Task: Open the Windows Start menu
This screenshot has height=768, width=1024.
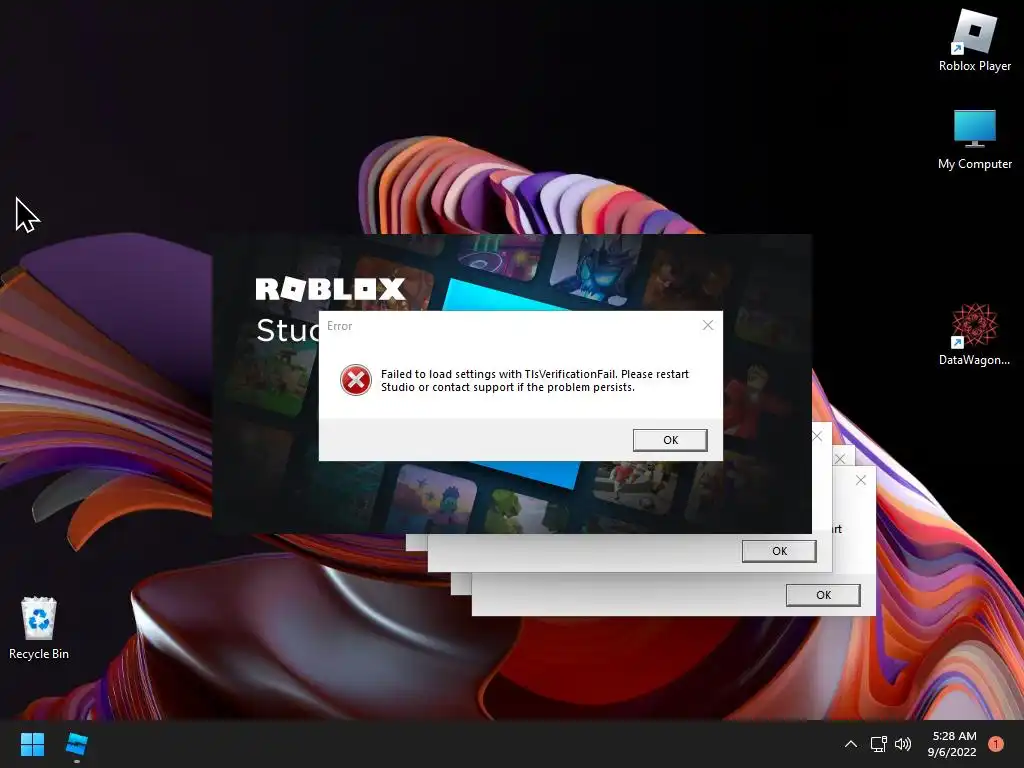Action: [x=32, y=744]
